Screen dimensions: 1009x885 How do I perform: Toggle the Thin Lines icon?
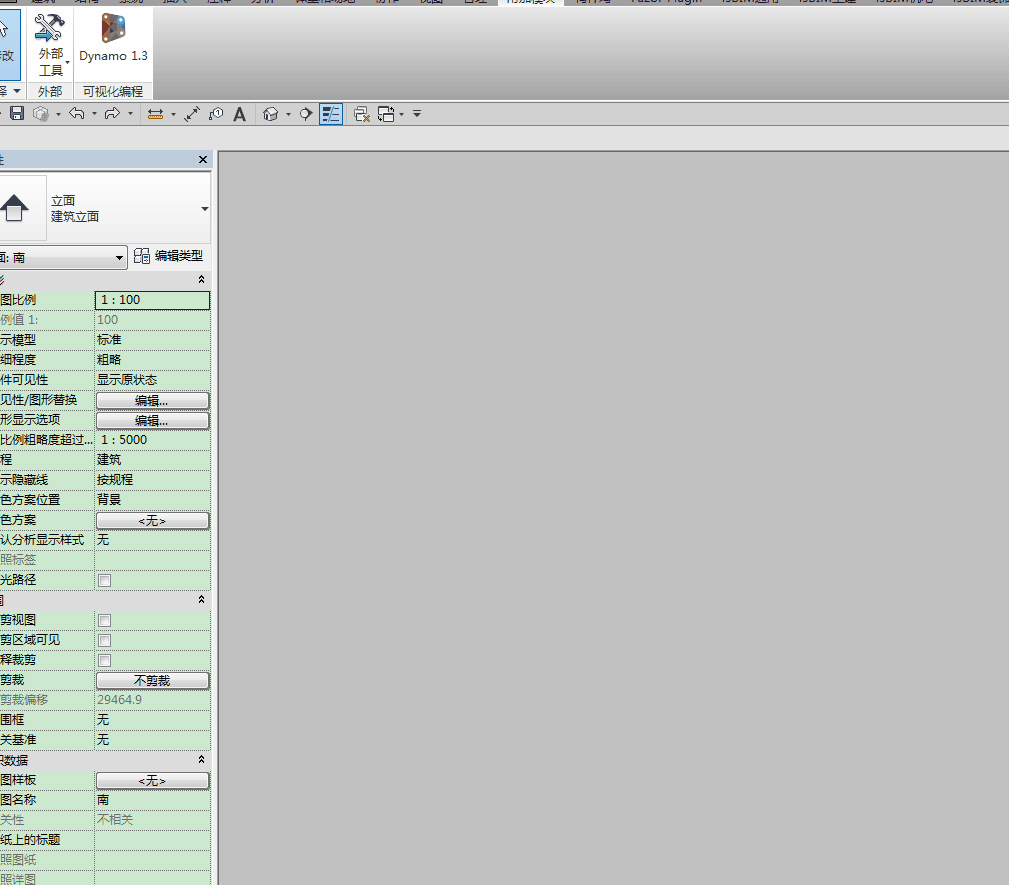331,114
